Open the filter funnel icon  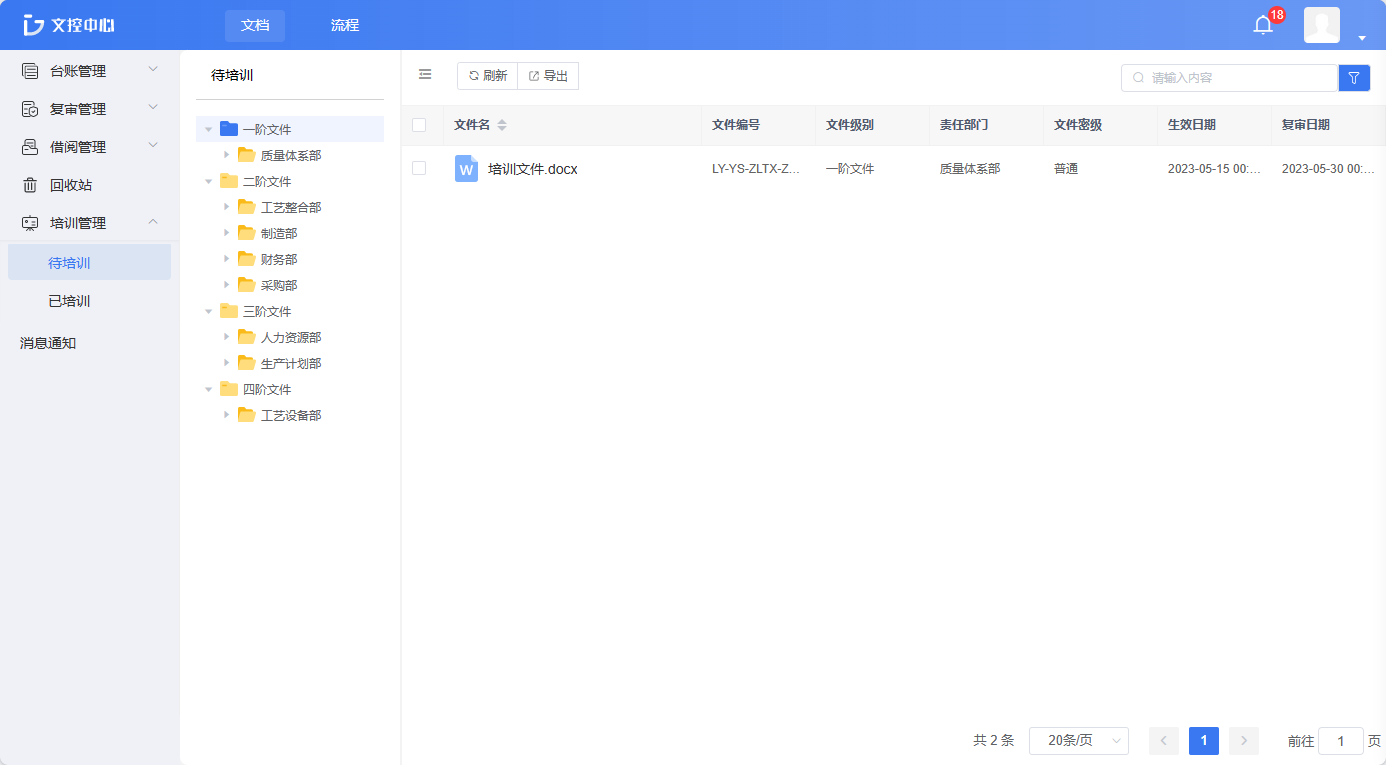[1354, 77]
